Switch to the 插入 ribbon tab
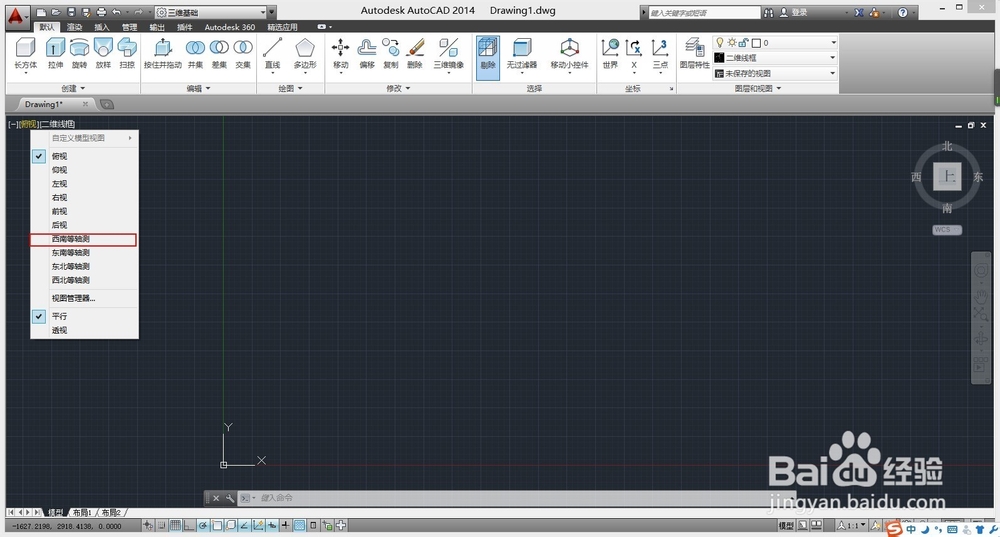The width and height of the screenshot is (1000, 537). point(102,27)
